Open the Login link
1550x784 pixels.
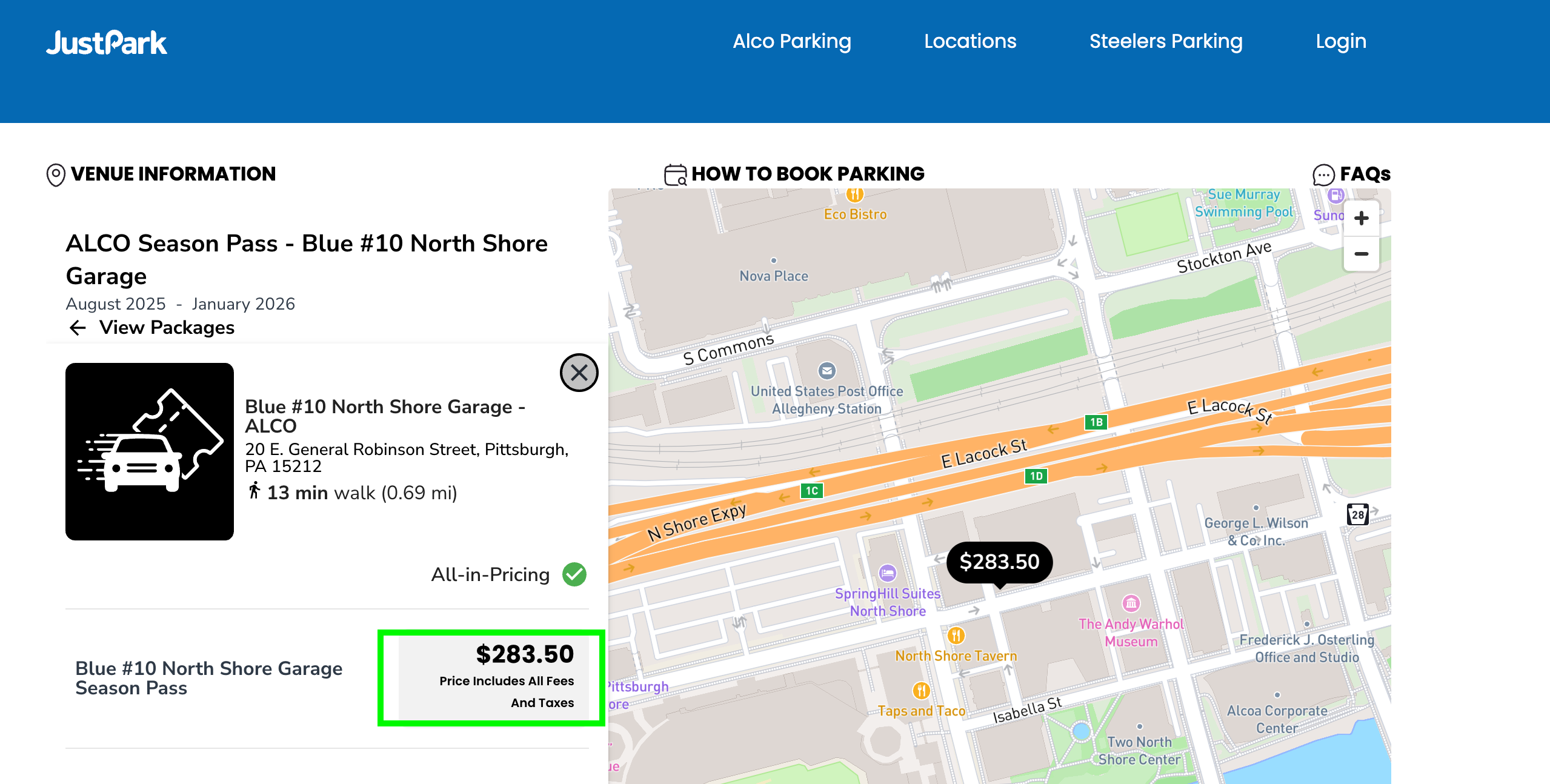[x=1341, y=41]
